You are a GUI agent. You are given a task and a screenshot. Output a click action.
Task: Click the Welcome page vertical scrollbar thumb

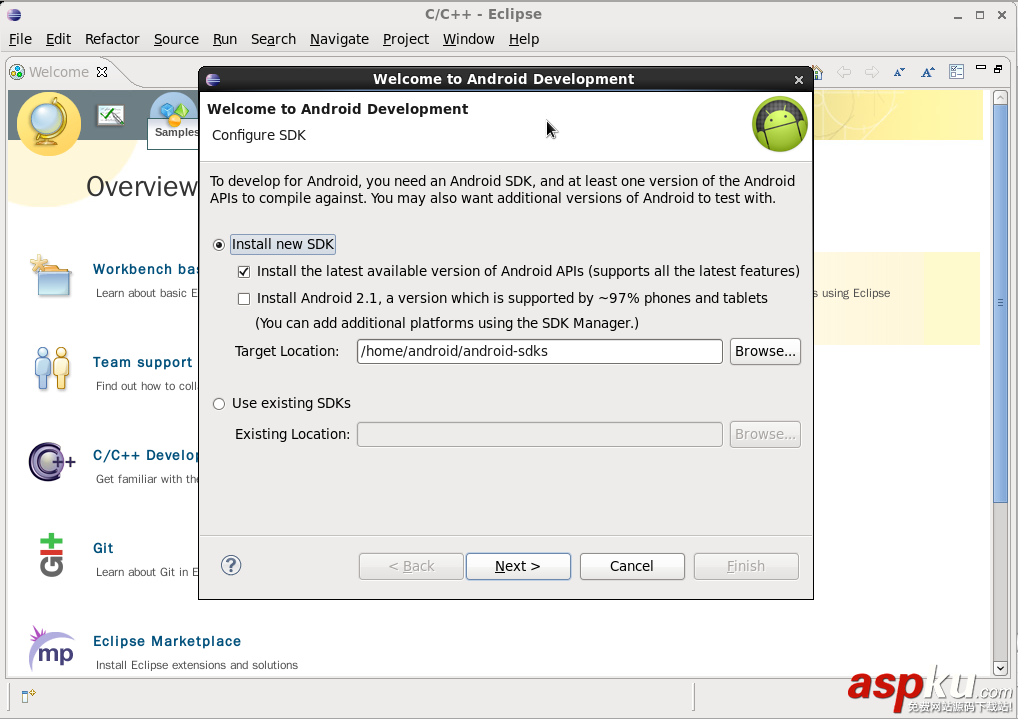pyautogui.click(x=1000, y=303)
